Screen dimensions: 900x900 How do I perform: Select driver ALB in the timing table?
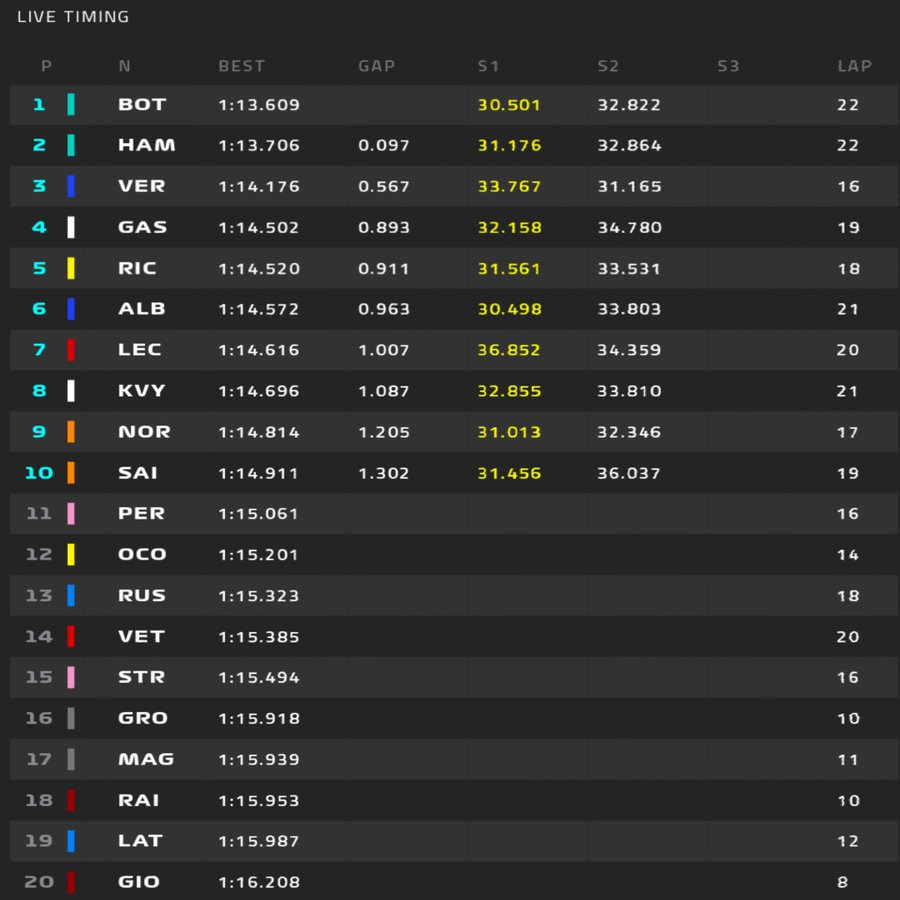point(142,309)
